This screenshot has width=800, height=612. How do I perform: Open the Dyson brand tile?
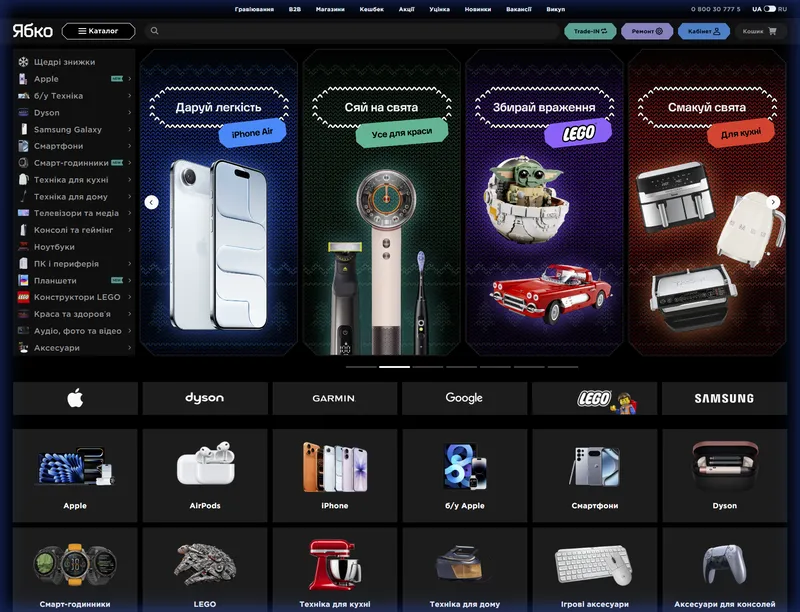tap(205, 398)
